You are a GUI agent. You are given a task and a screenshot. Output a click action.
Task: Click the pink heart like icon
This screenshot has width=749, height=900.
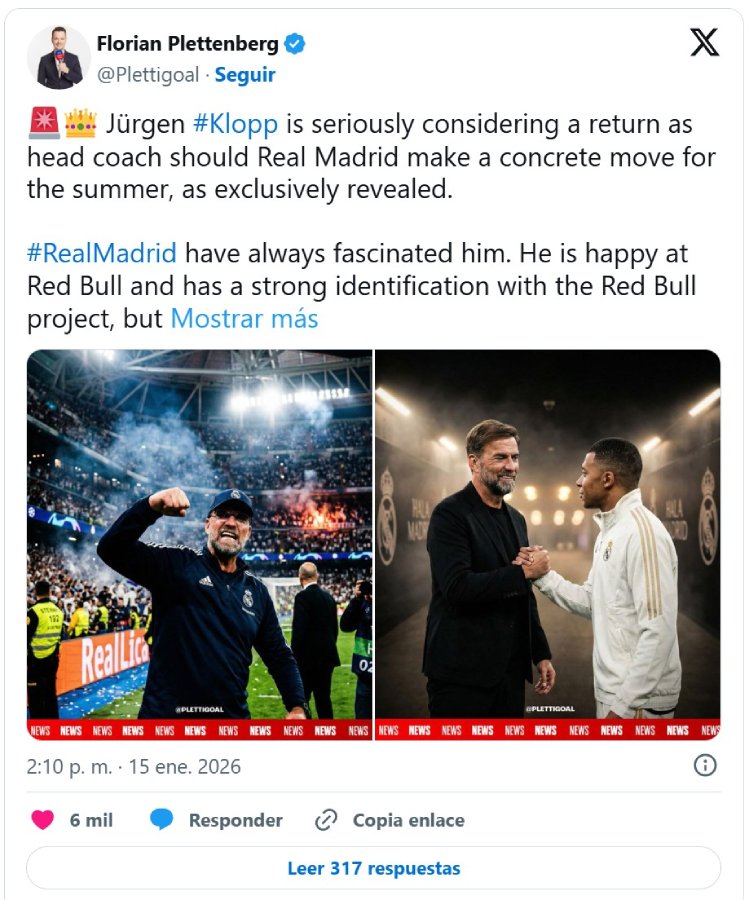(42, 820)
